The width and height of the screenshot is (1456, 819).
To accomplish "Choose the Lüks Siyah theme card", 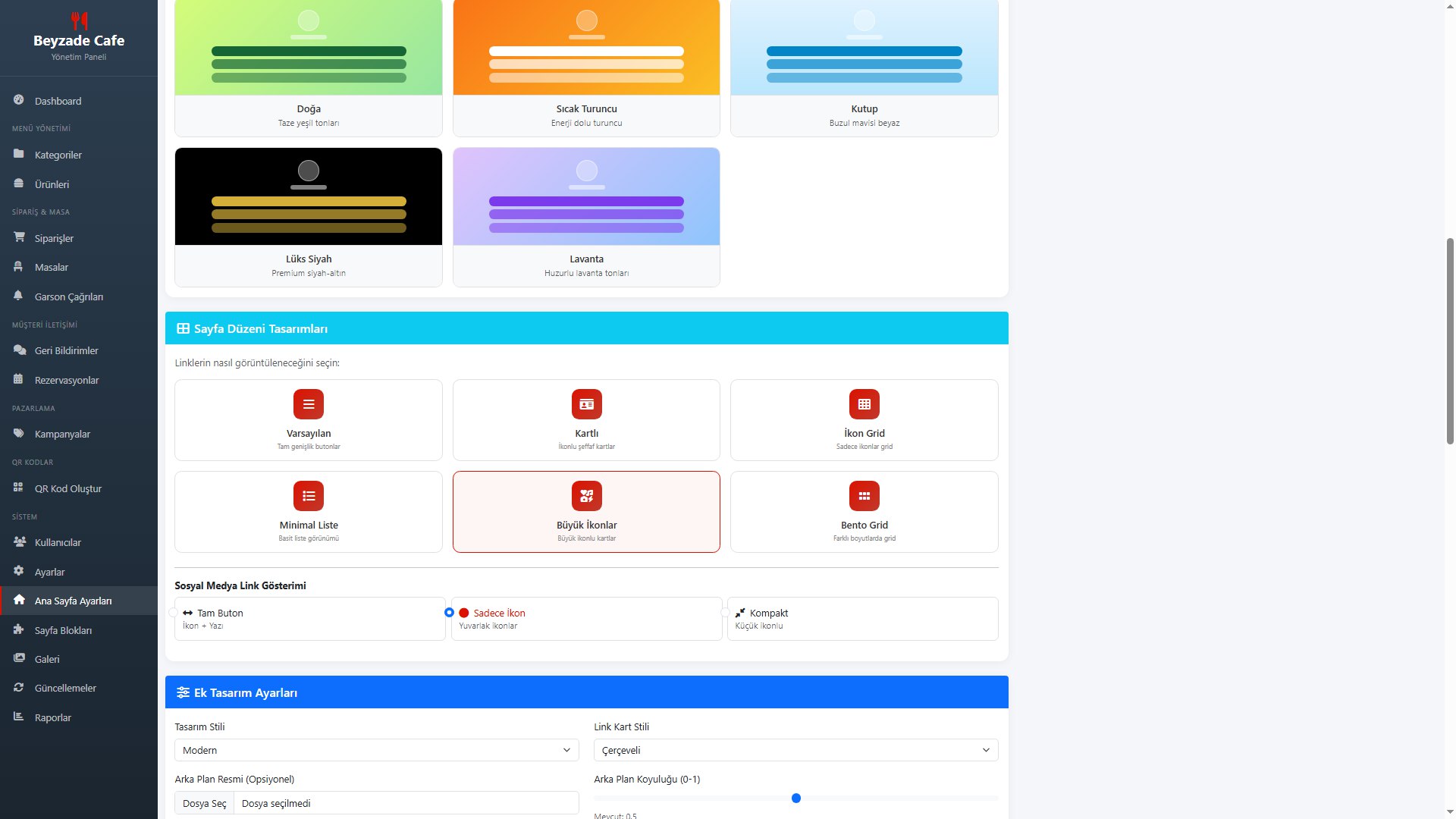I will [309, 217].
